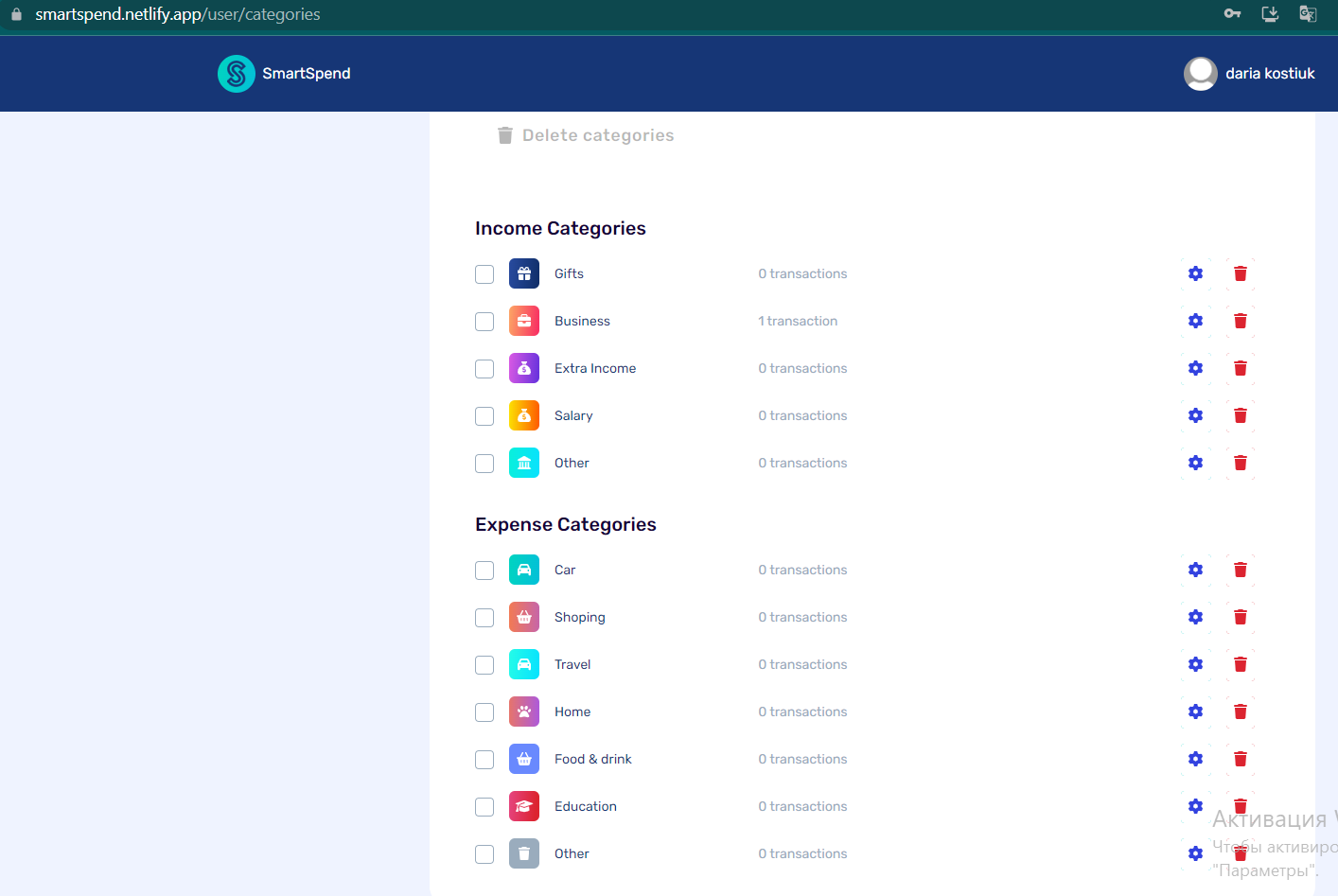Click the download icon in the address bar
This screenshot has width=1338, height=896.
1270,14
